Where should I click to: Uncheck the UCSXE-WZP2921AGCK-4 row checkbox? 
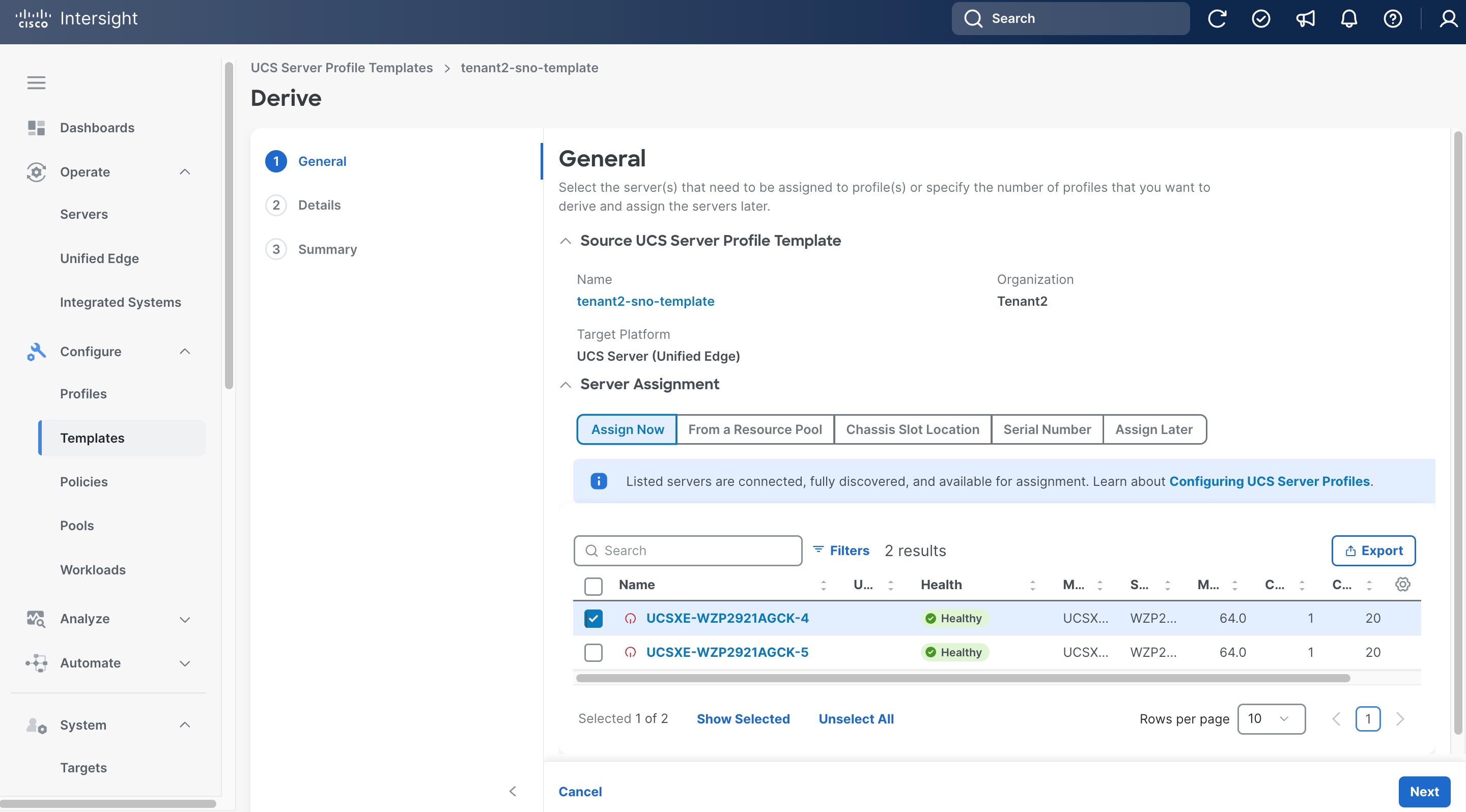tap(593, 618)
